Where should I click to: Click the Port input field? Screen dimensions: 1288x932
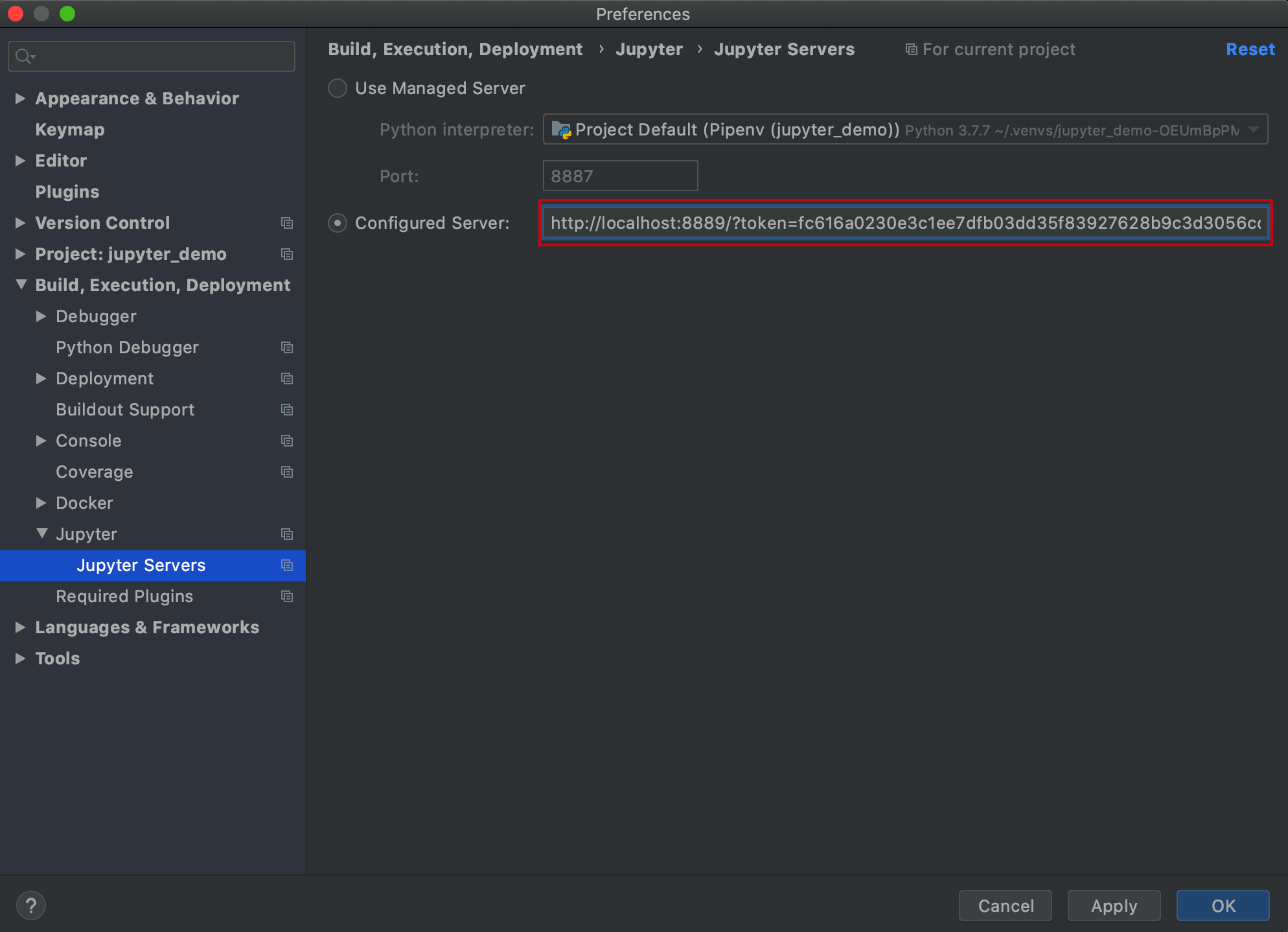[x=620, y=176]
